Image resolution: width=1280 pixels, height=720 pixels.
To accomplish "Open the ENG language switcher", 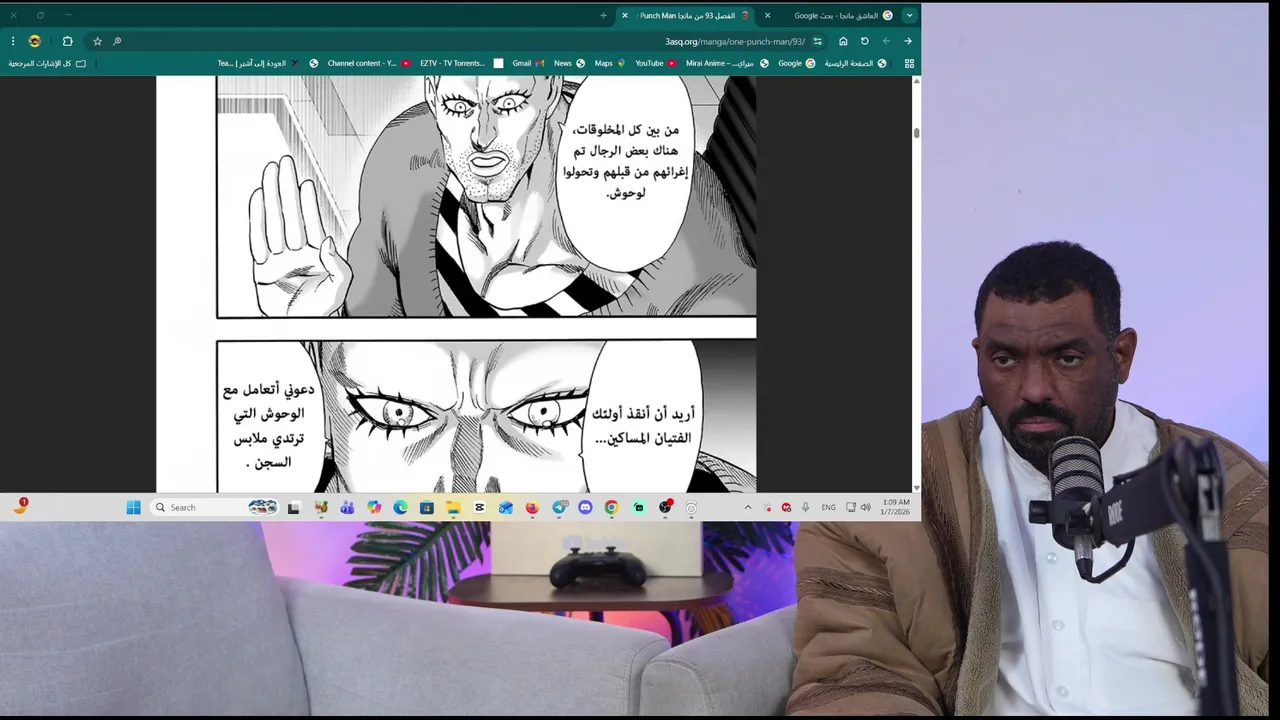I will [828, 507].
